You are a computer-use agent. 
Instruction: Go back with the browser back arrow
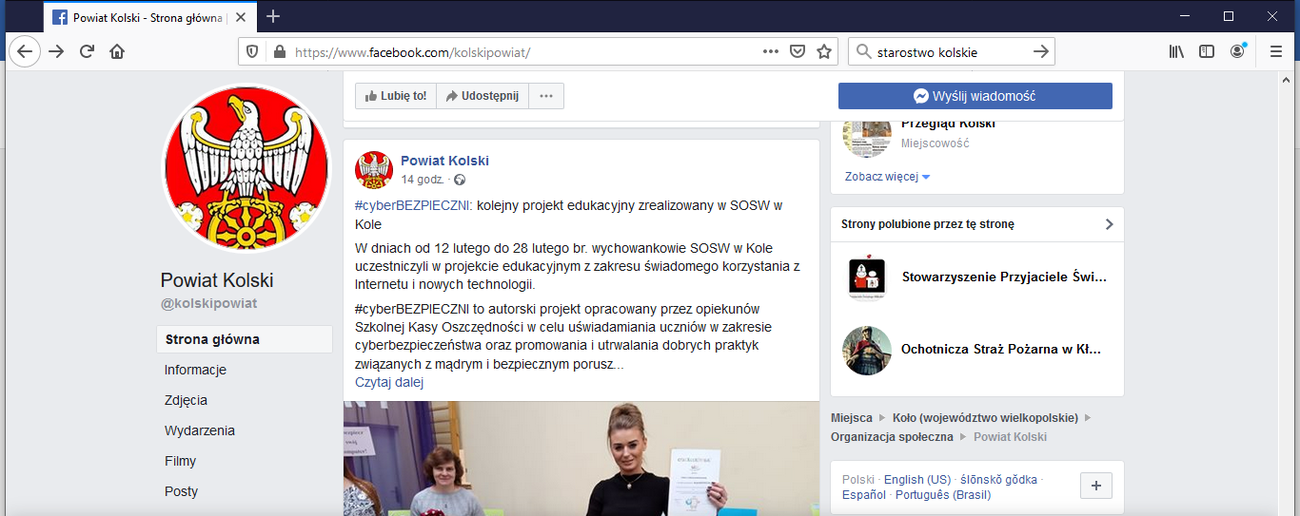[24, 51]
